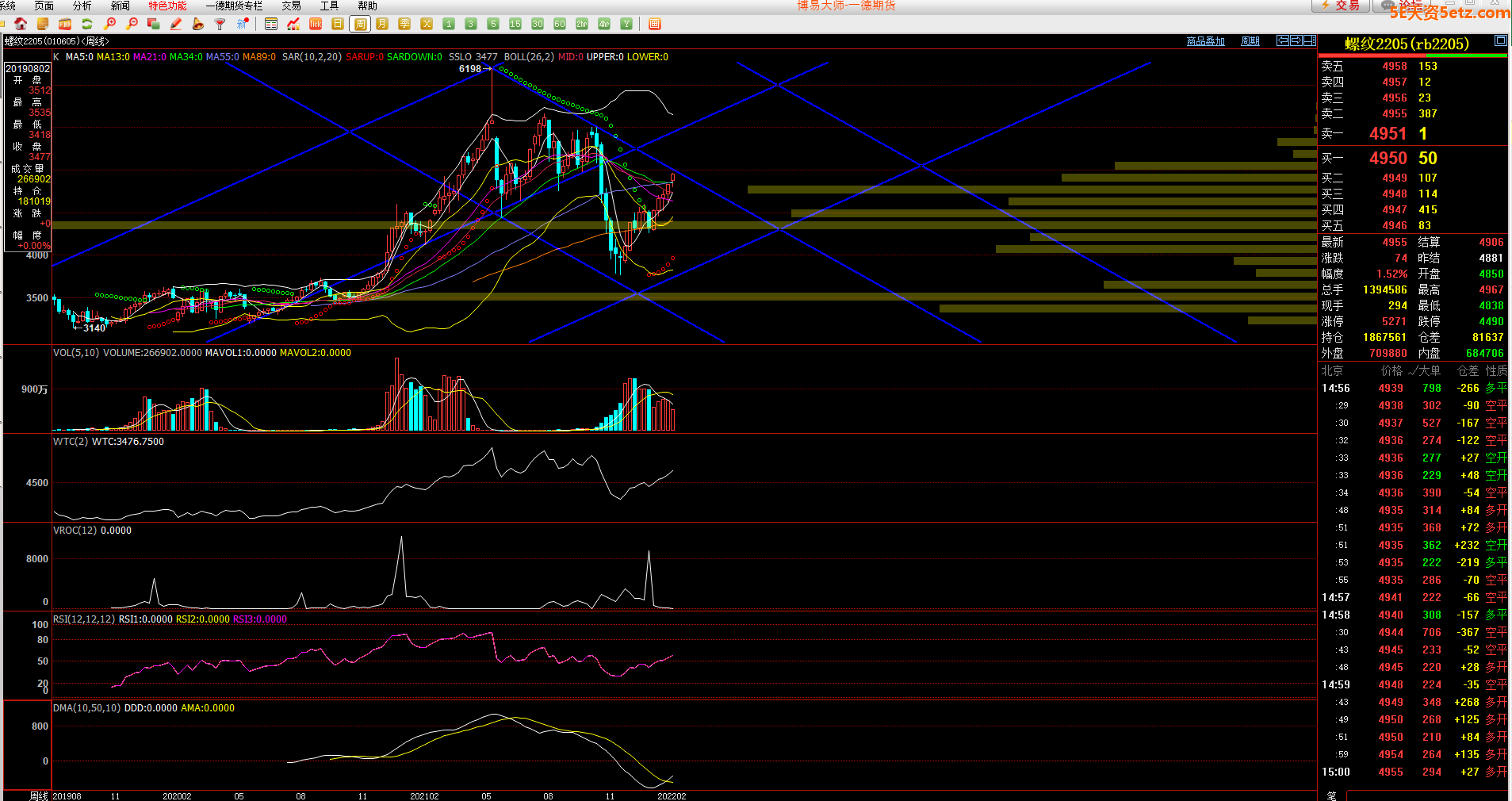The width and height of the screenshot is (1512, 801).
Task: Switch to the daily 日 period
Action: [338, 24]
